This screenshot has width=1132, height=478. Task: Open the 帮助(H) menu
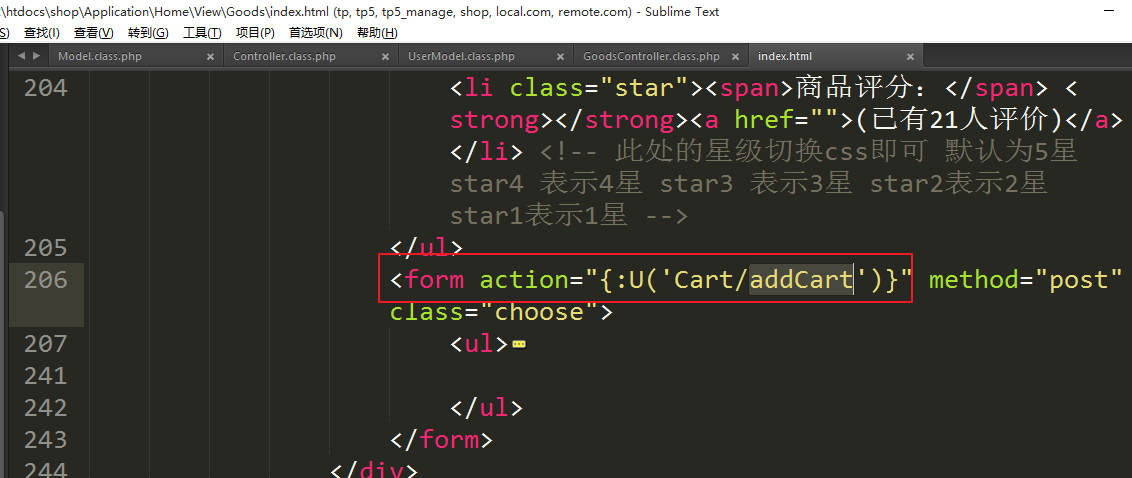click(x=378, y=32)
